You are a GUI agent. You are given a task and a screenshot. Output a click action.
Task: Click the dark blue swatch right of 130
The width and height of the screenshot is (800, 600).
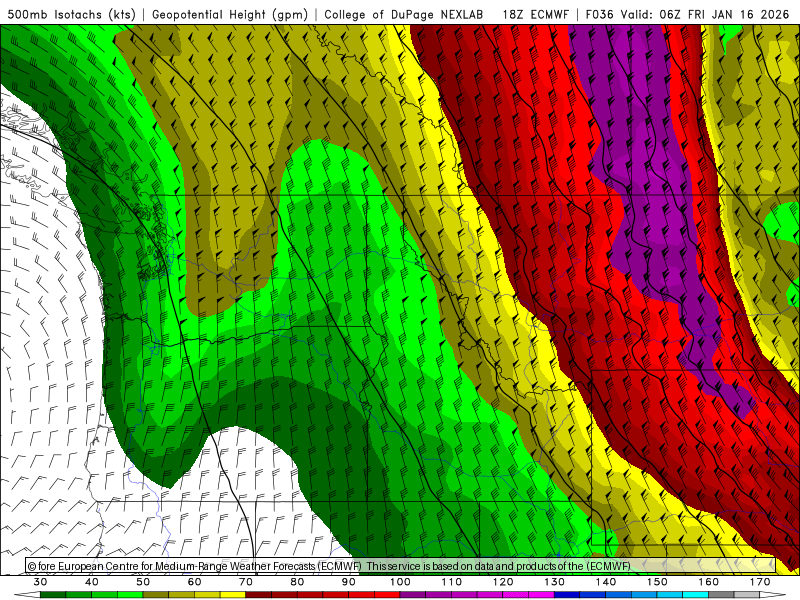coord(567,595)
